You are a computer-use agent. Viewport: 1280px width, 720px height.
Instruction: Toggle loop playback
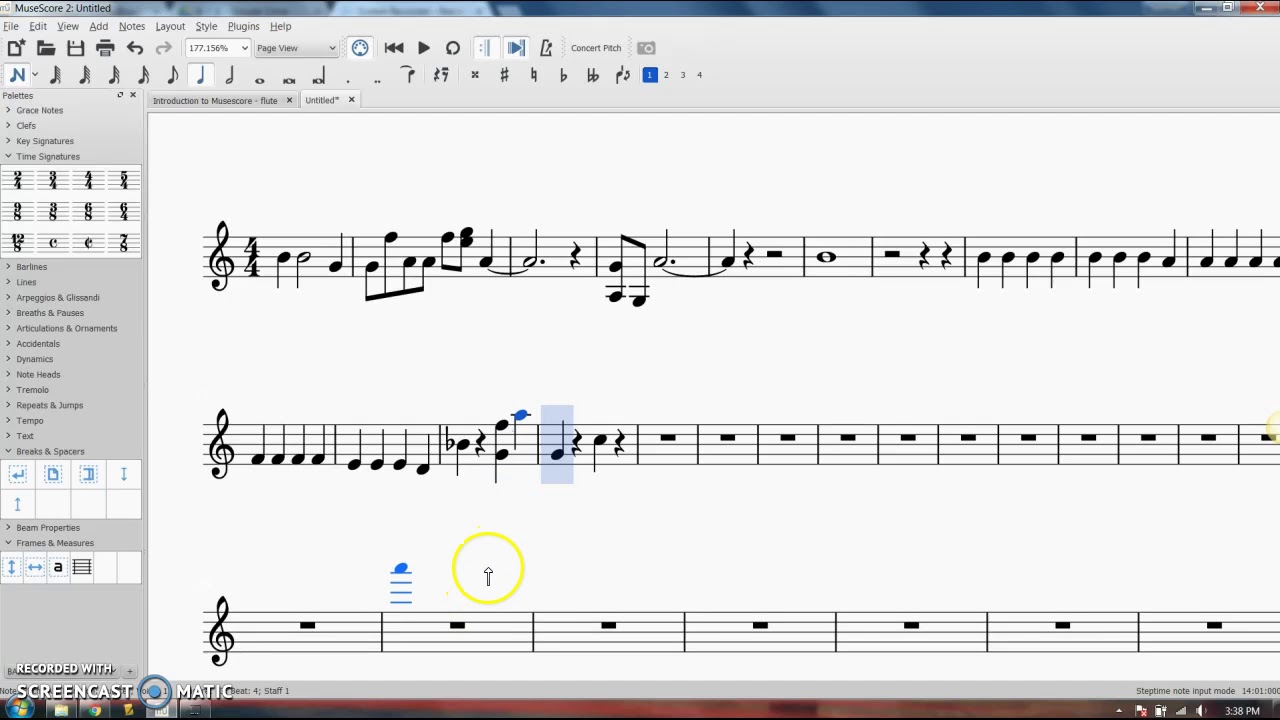click(x=453, y=48)
